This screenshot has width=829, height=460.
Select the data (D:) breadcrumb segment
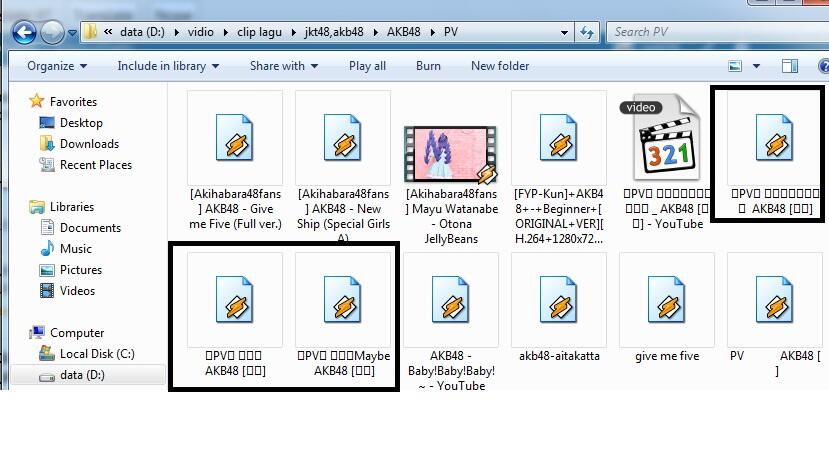[142, 32]
